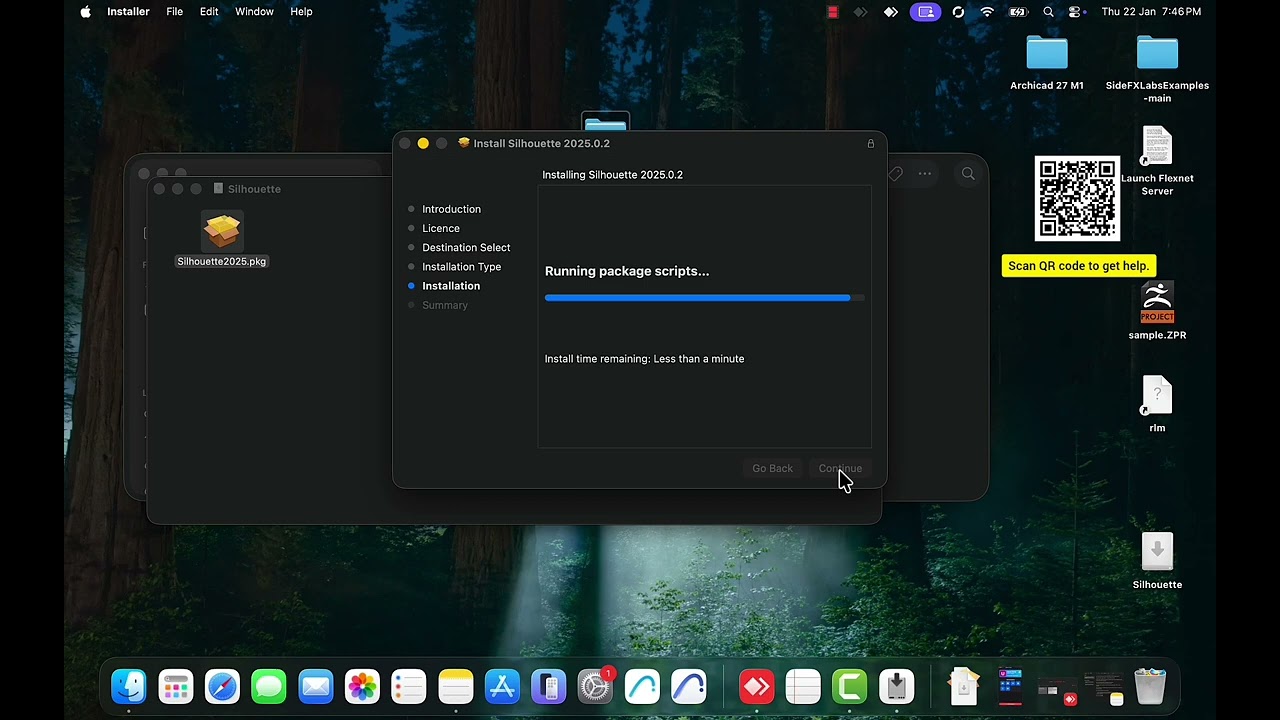
Task: Open System Settings with the red badge
Action: pos(596,687)
